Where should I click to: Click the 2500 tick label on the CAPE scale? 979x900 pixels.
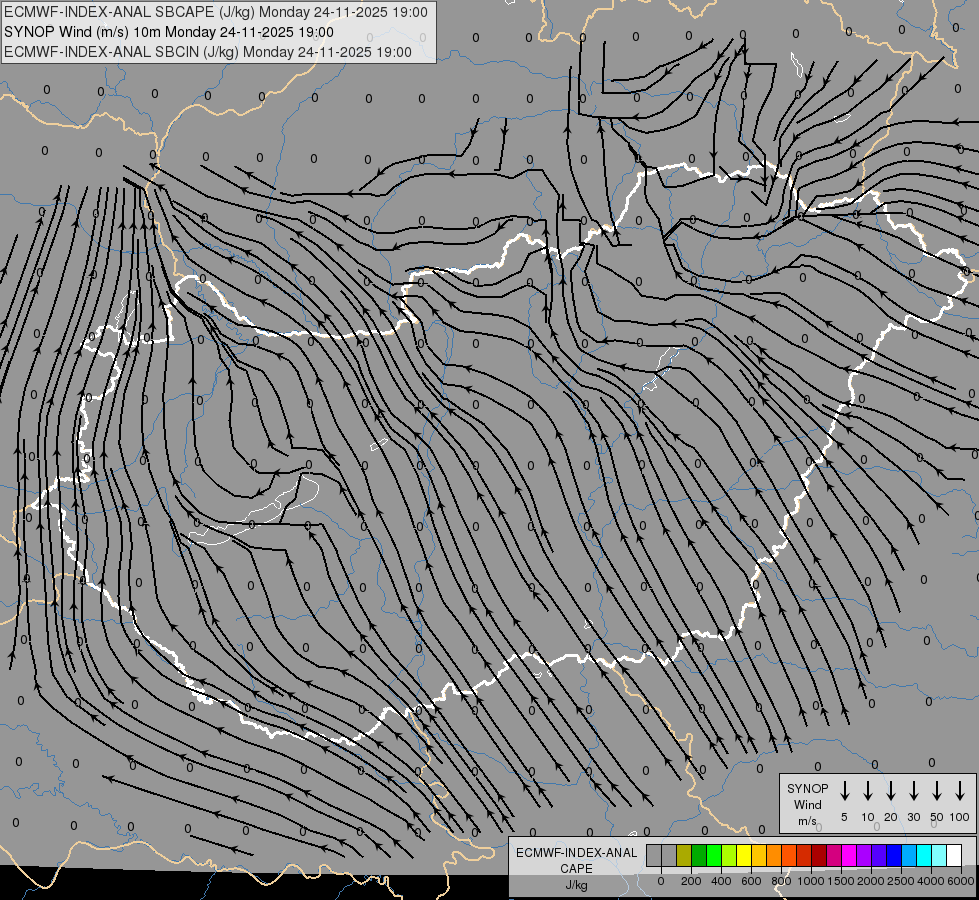(901, 881)
